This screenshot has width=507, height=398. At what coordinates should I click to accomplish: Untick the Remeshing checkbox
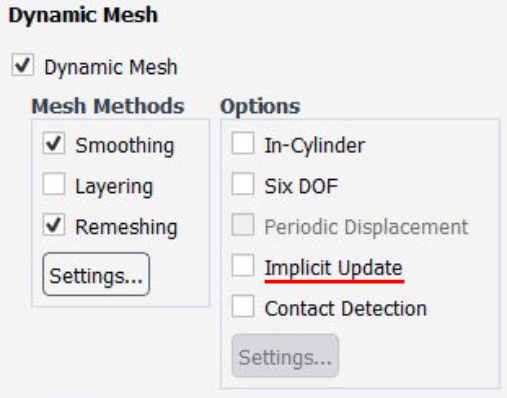[x=54, y=225]
